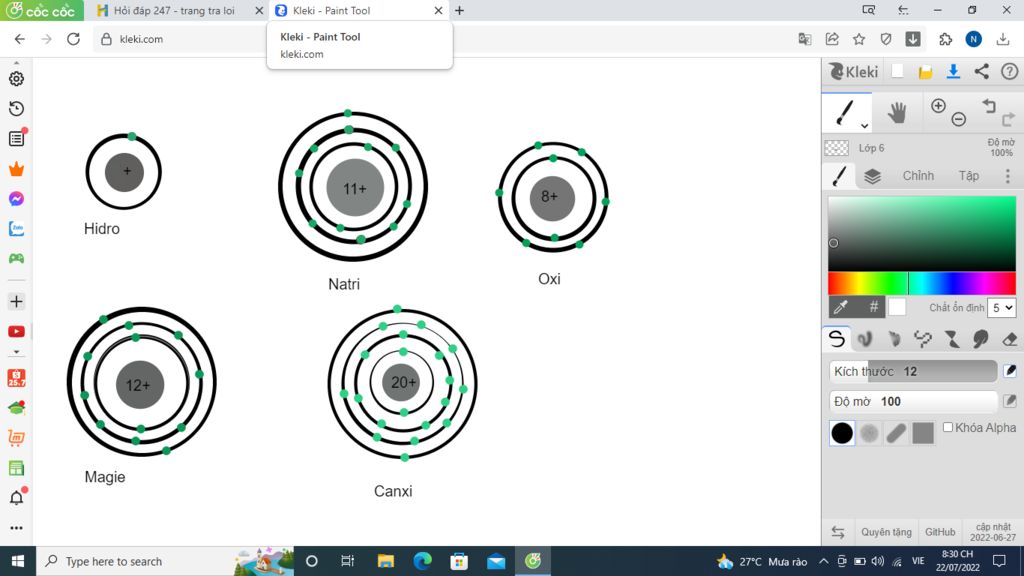Redo the last undone stroke
1024x576 pixels.
1008,120
